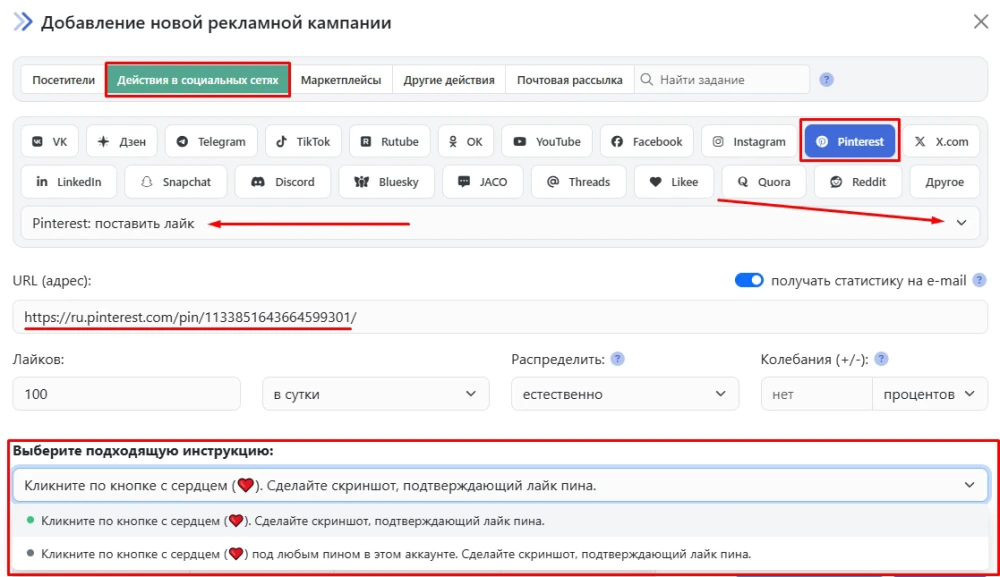Choose TikTok as the social network
The height and width of the screenshot is (577, 1000).
(304, 142)
